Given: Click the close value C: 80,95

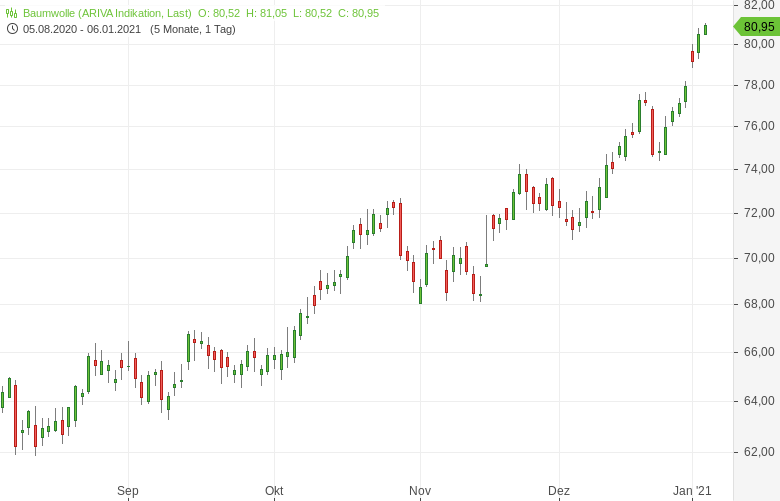Looking at the screenshot, I should click(x=359, y=13).
